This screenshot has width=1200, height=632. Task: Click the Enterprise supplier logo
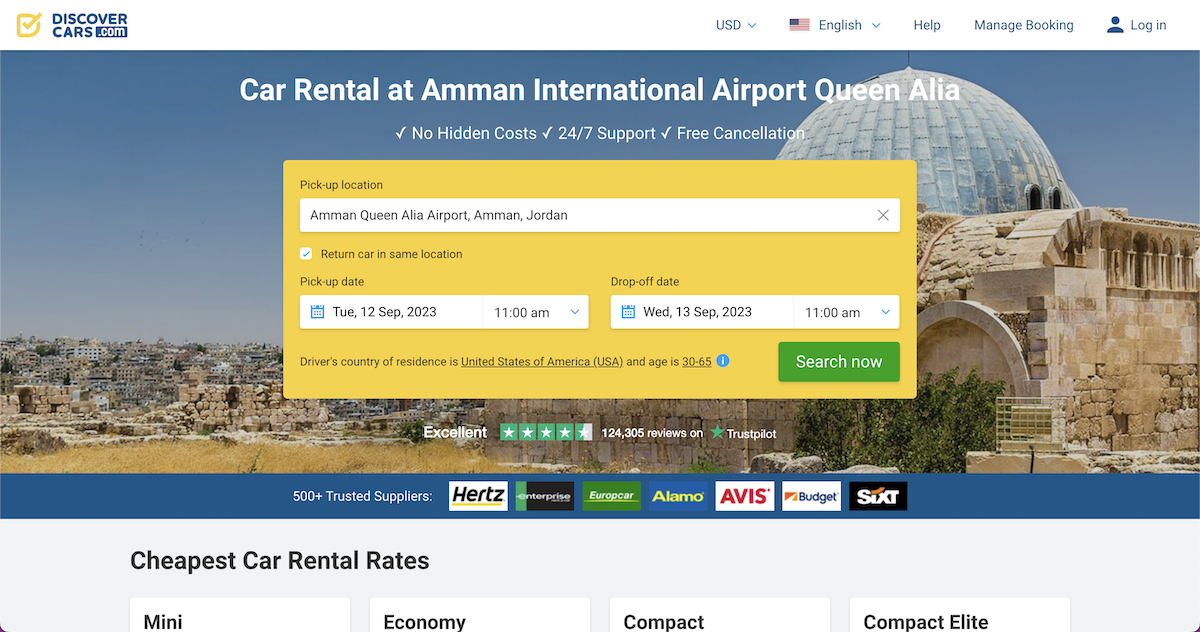pos(545,496)
